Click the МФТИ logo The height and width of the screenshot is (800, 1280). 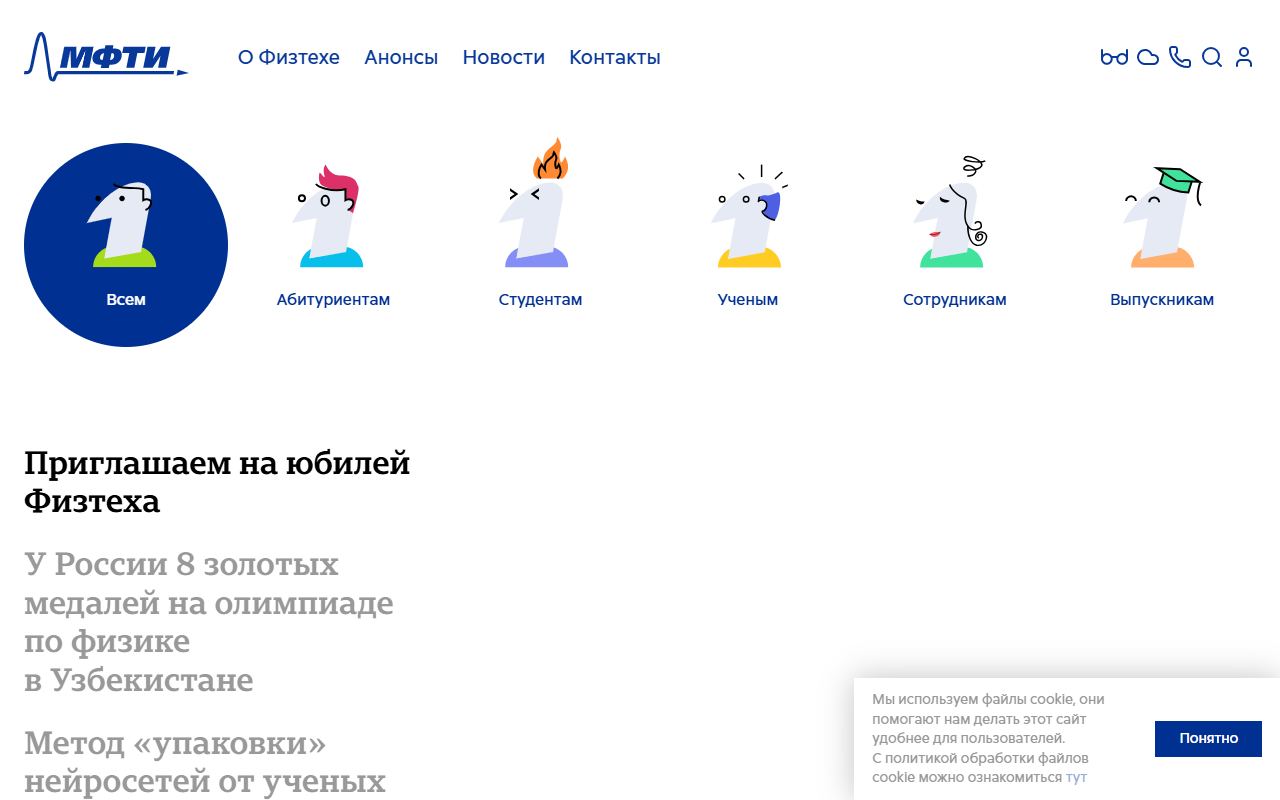coord(106,57)
